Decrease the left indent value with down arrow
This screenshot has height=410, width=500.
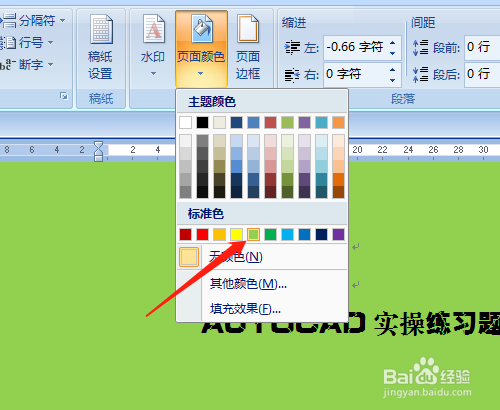[393, 53]
